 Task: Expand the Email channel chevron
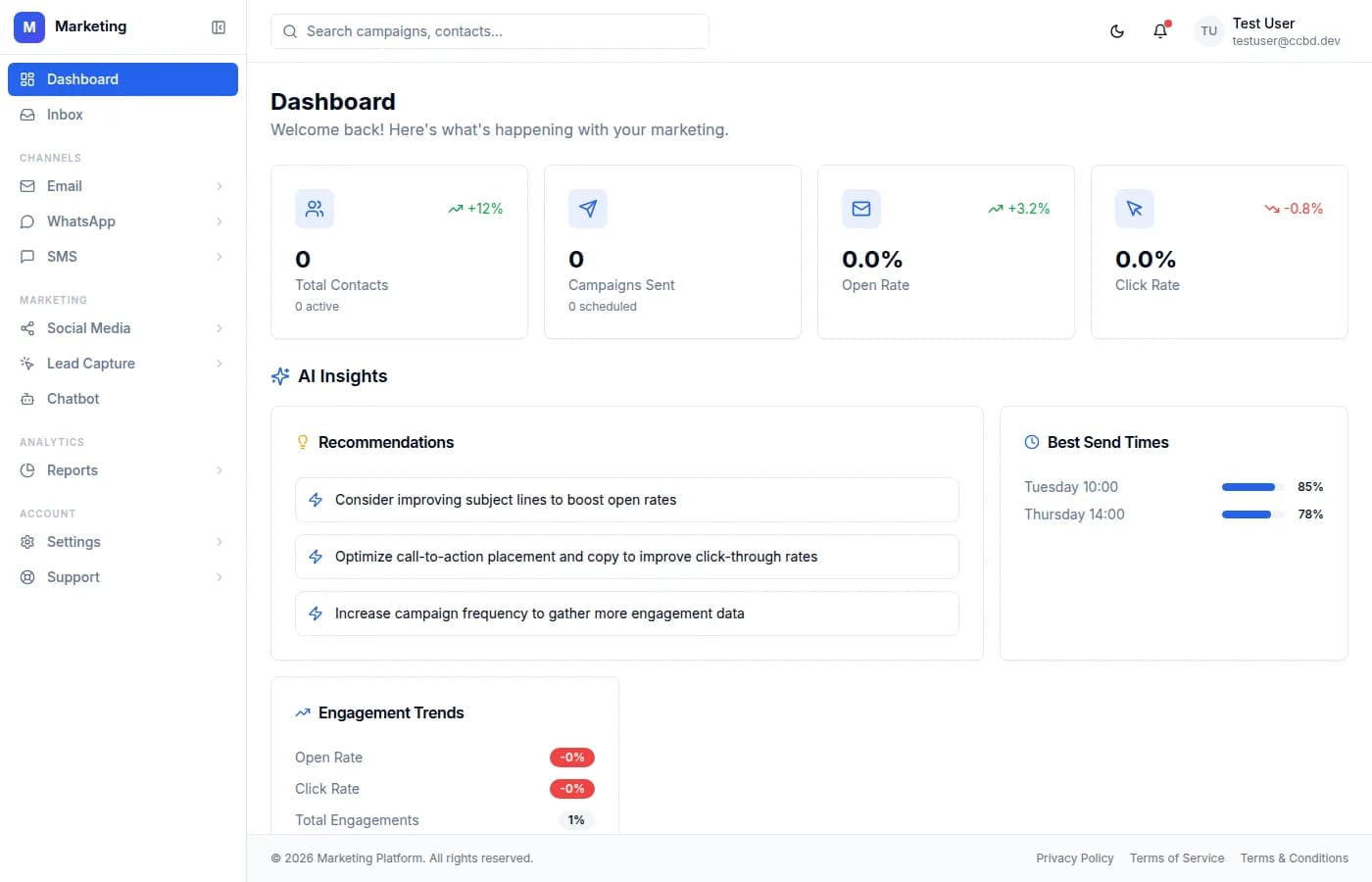click(220, 186)
